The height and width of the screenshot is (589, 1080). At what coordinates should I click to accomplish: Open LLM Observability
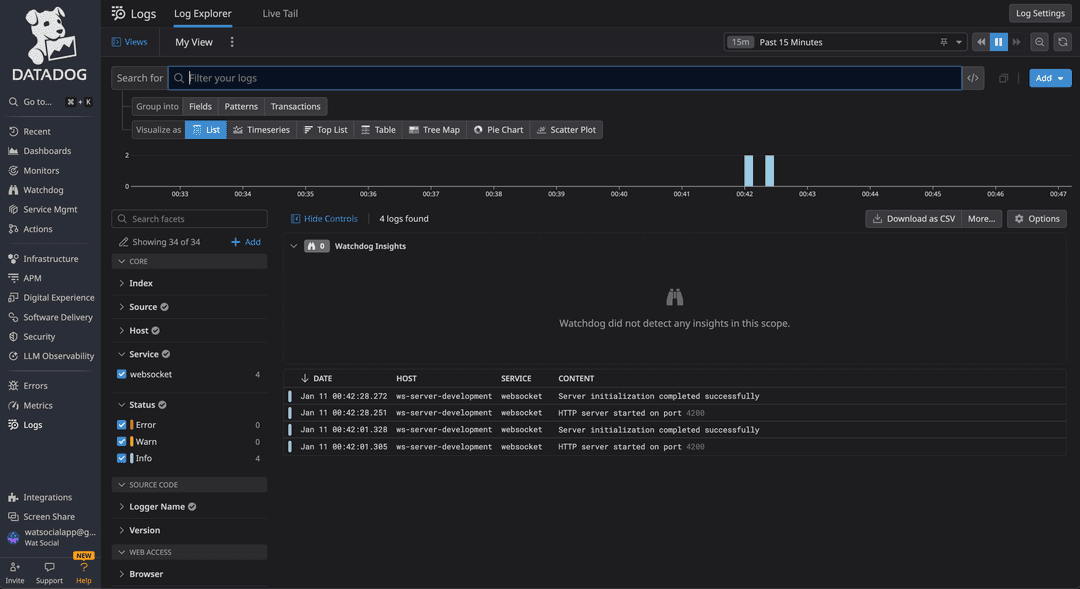(x=51, y=356)
